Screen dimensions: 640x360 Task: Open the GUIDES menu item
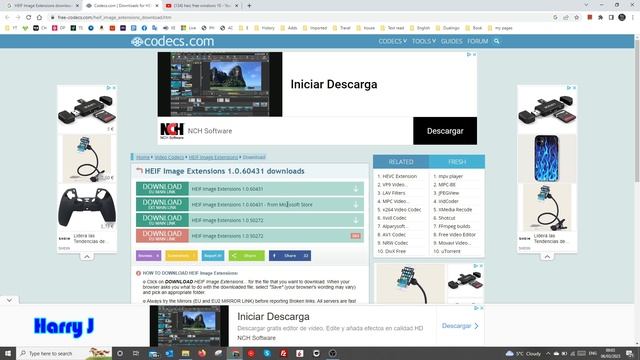pos(451,41)
